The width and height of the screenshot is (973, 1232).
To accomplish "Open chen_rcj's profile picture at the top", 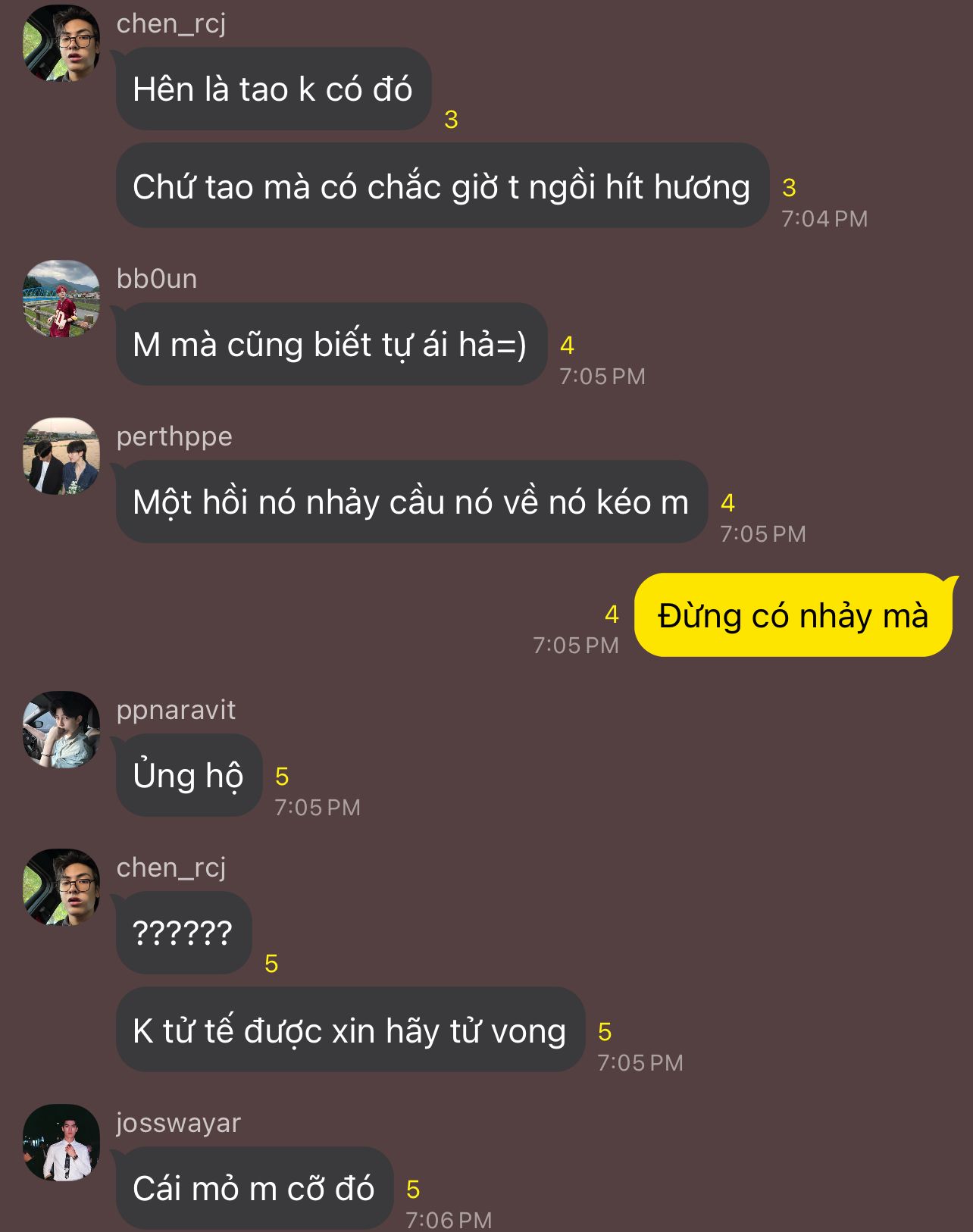I will tap(61, 42).
